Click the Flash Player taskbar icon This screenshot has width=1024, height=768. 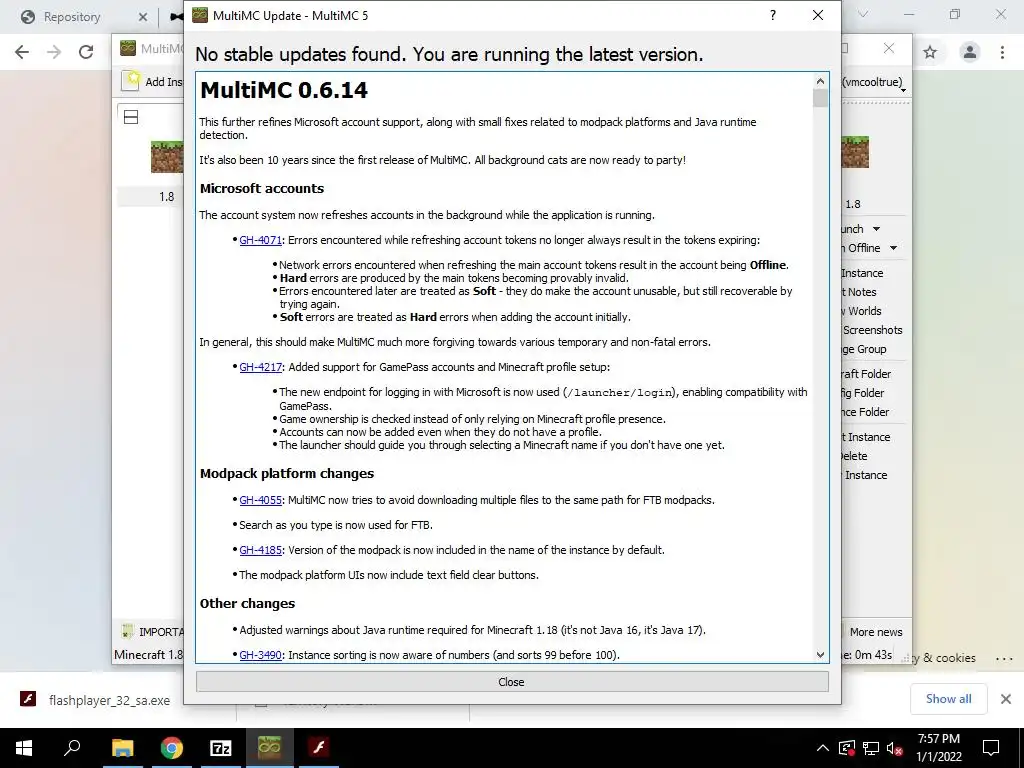[319, 747]
